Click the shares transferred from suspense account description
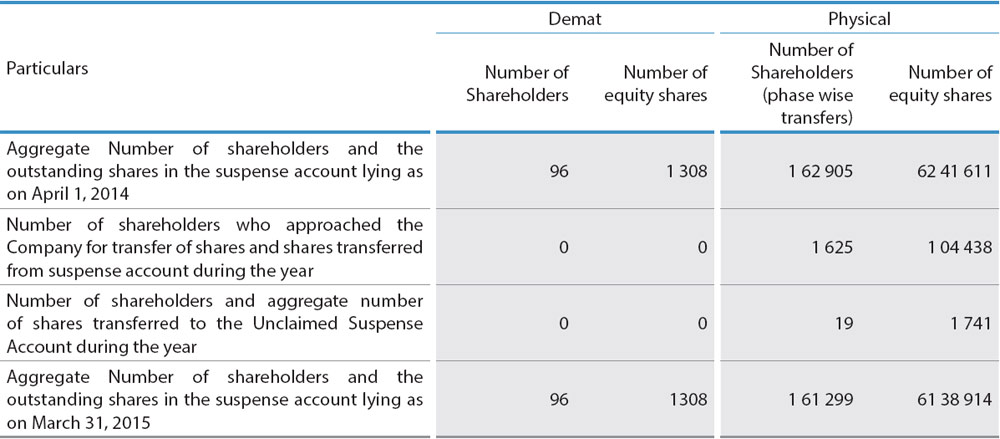The height and width of the screenshot is (439, 1000). point(214,247)
